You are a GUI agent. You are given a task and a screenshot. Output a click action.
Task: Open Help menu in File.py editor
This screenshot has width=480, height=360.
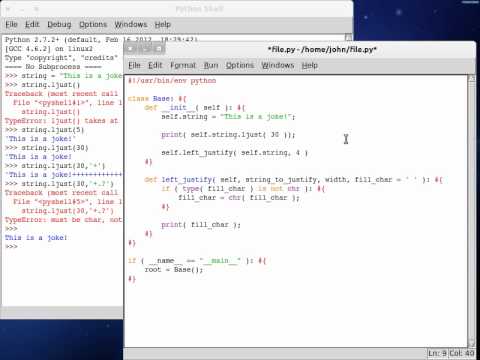pyautogui.click(x=310, y=65)
